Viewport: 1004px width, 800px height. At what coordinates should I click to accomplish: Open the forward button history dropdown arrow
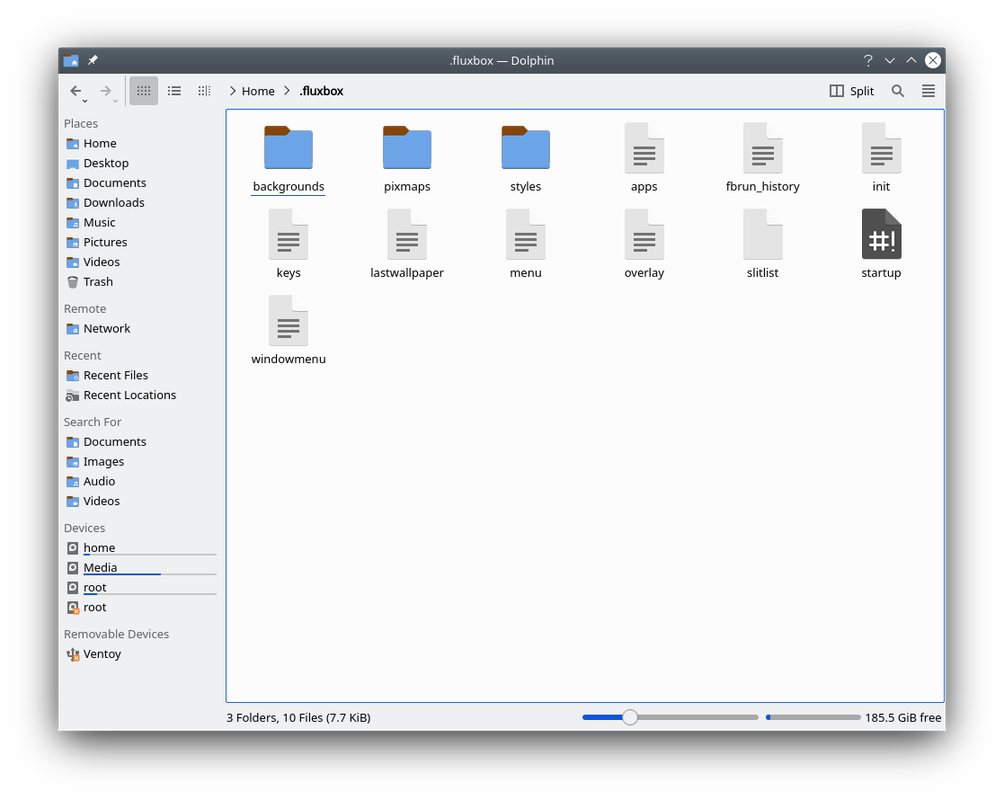[x=115, y=101]
